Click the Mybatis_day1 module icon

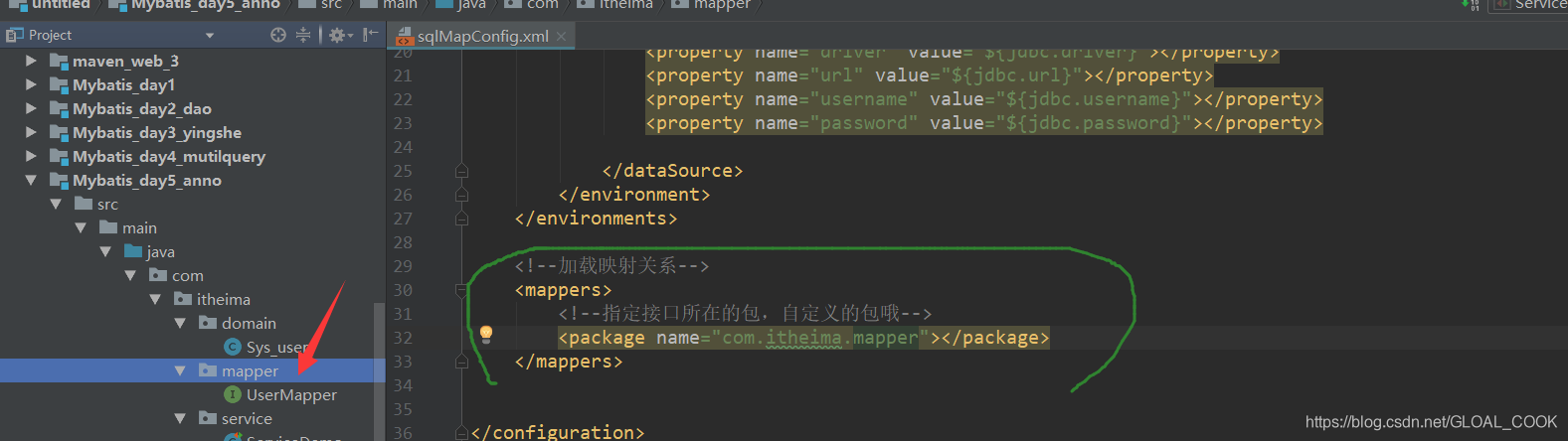[59, 84]
